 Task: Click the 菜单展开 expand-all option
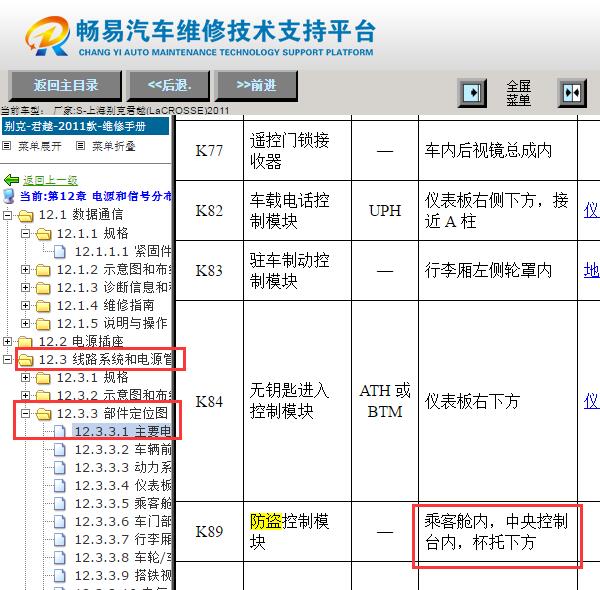tap(40, 146)
